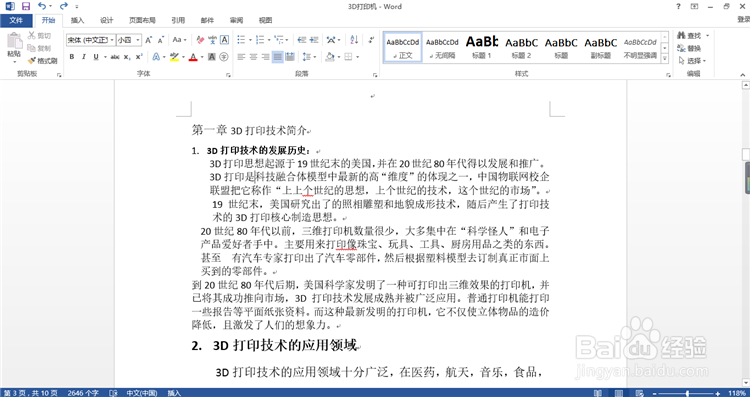Viewport: 750px width, 397px height.
Task: Toggle Bold formatting
Action: pos(72,57)
